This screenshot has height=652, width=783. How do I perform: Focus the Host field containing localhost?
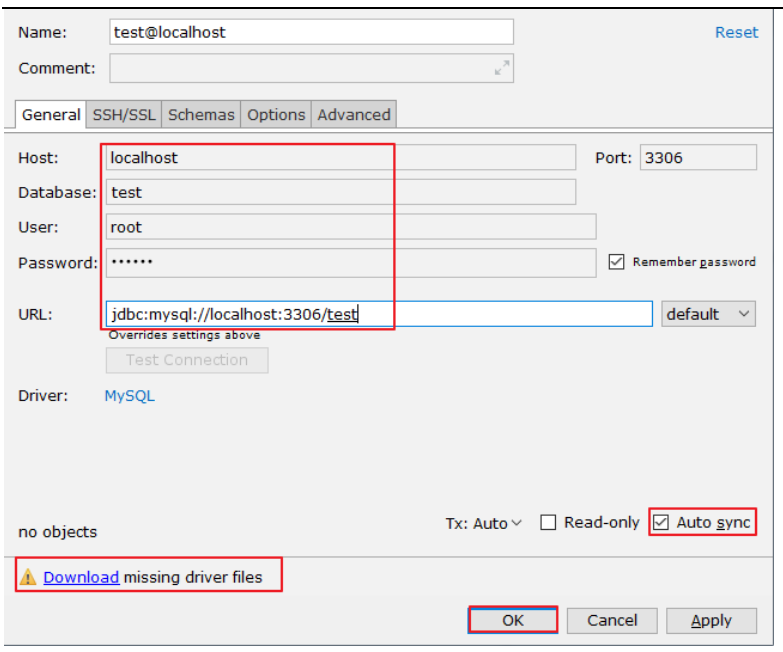coord(341,157)
